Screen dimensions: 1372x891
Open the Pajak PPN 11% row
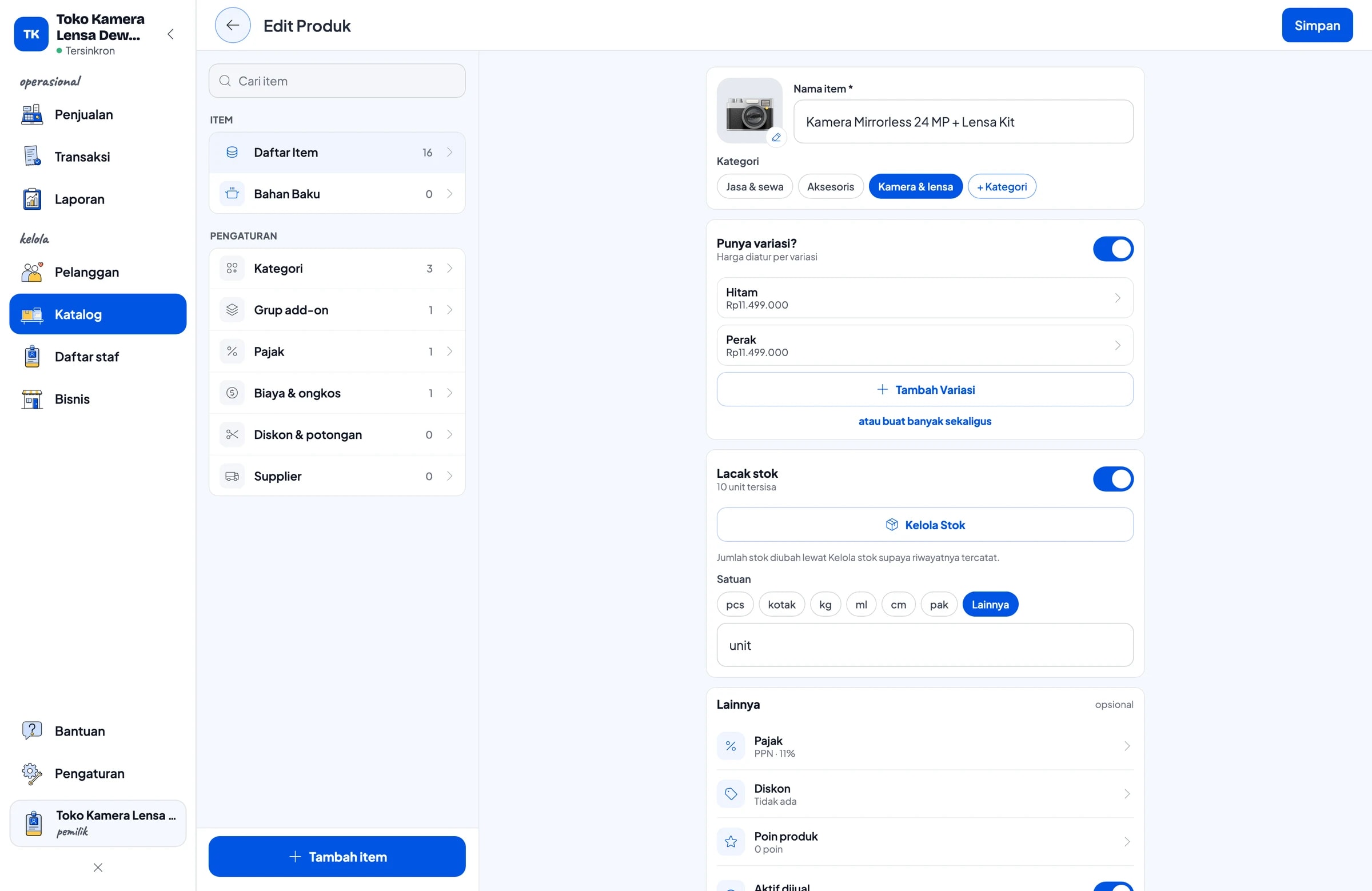tap(924, 746)
